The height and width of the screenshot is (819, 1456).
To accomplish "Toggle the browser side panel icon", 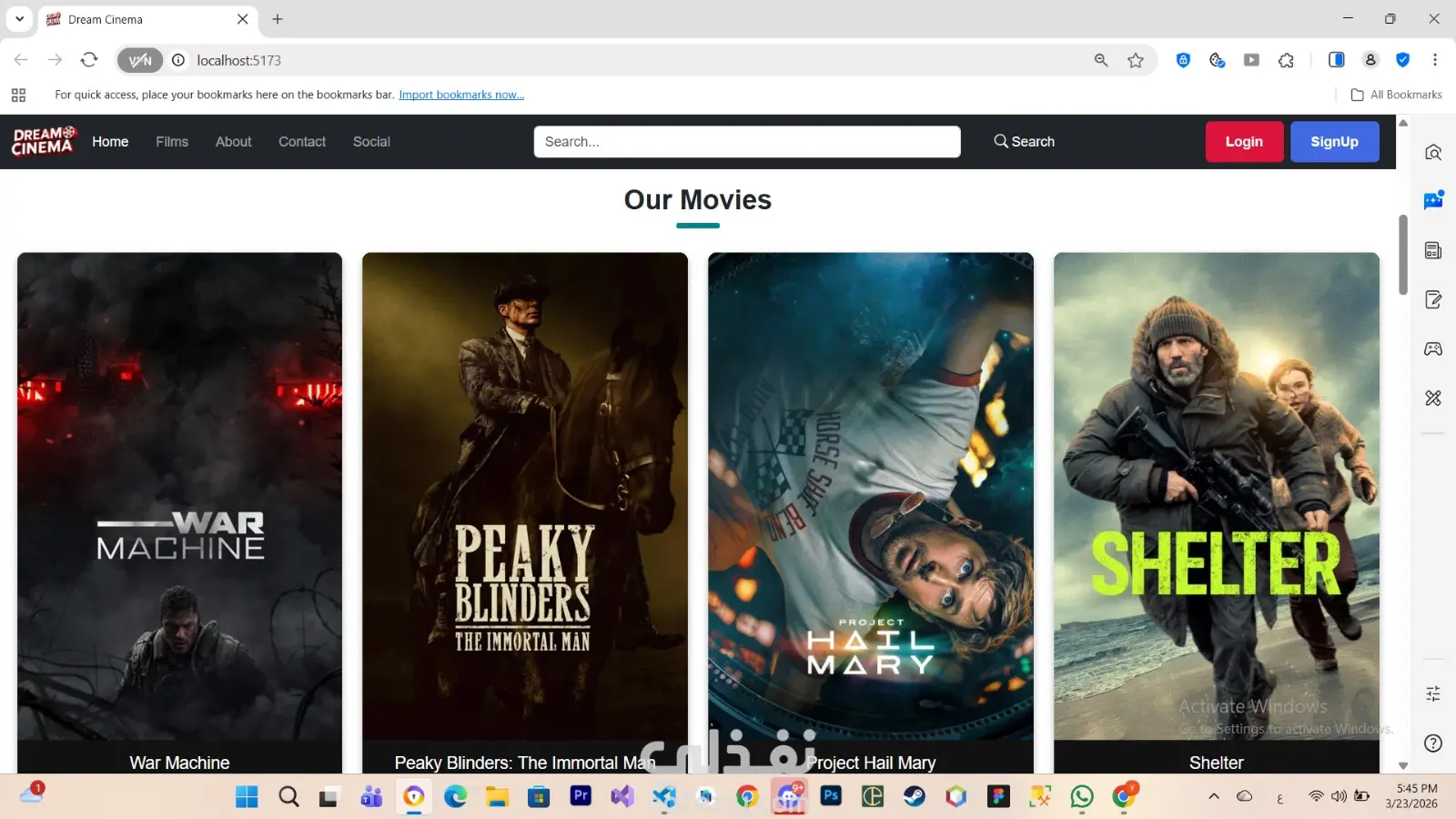I will pos(1336,60).
